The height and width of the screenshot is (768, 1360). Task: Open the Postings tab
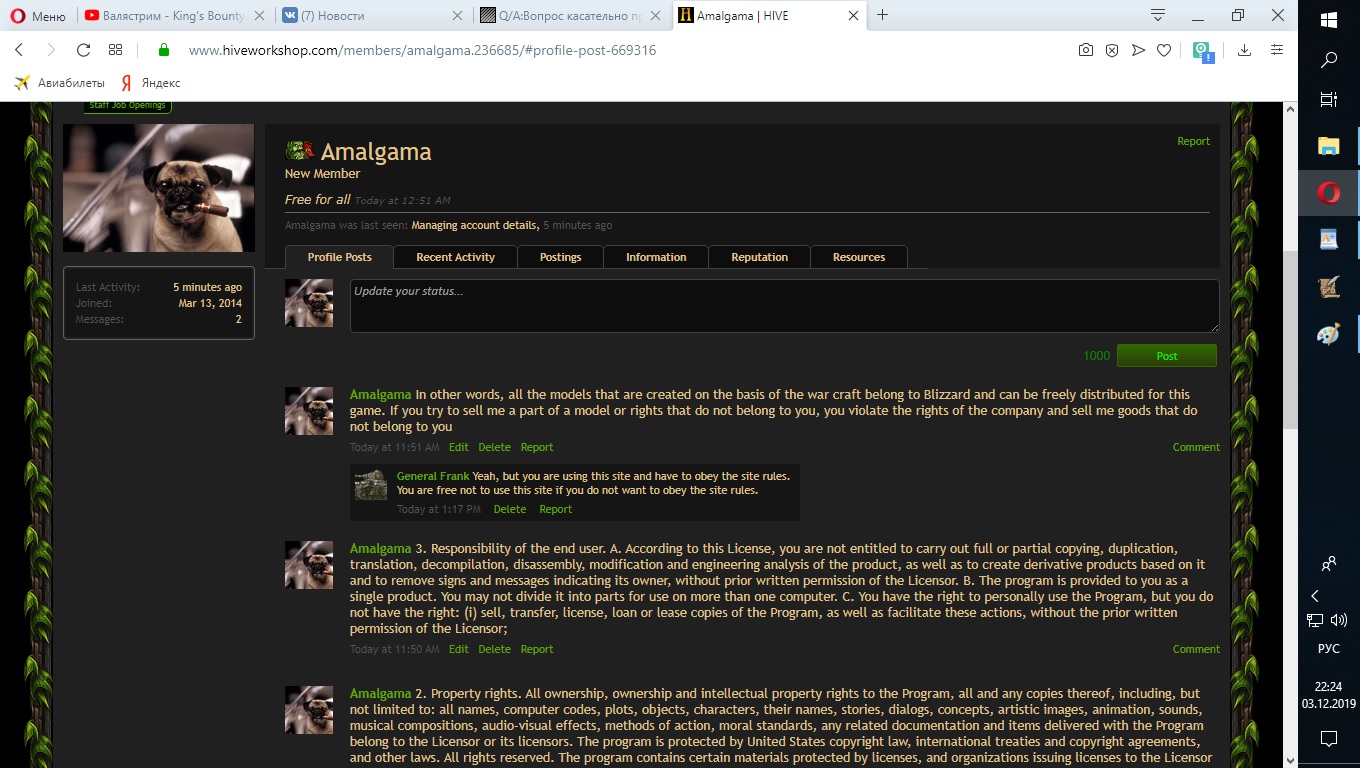pyautogui.click(x=560, y=257)
